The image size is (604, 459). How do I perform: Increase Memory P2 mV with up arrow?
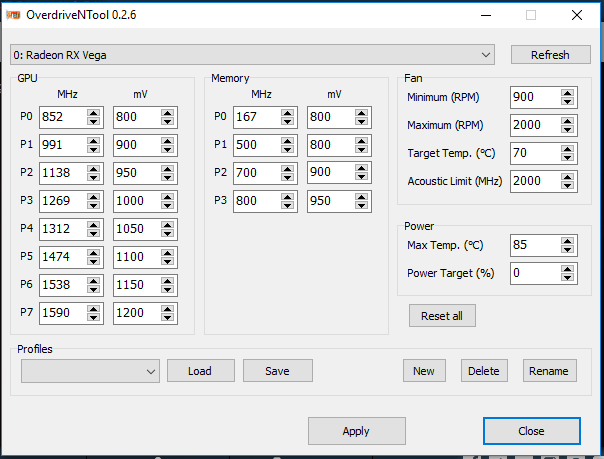pos(362,169)
